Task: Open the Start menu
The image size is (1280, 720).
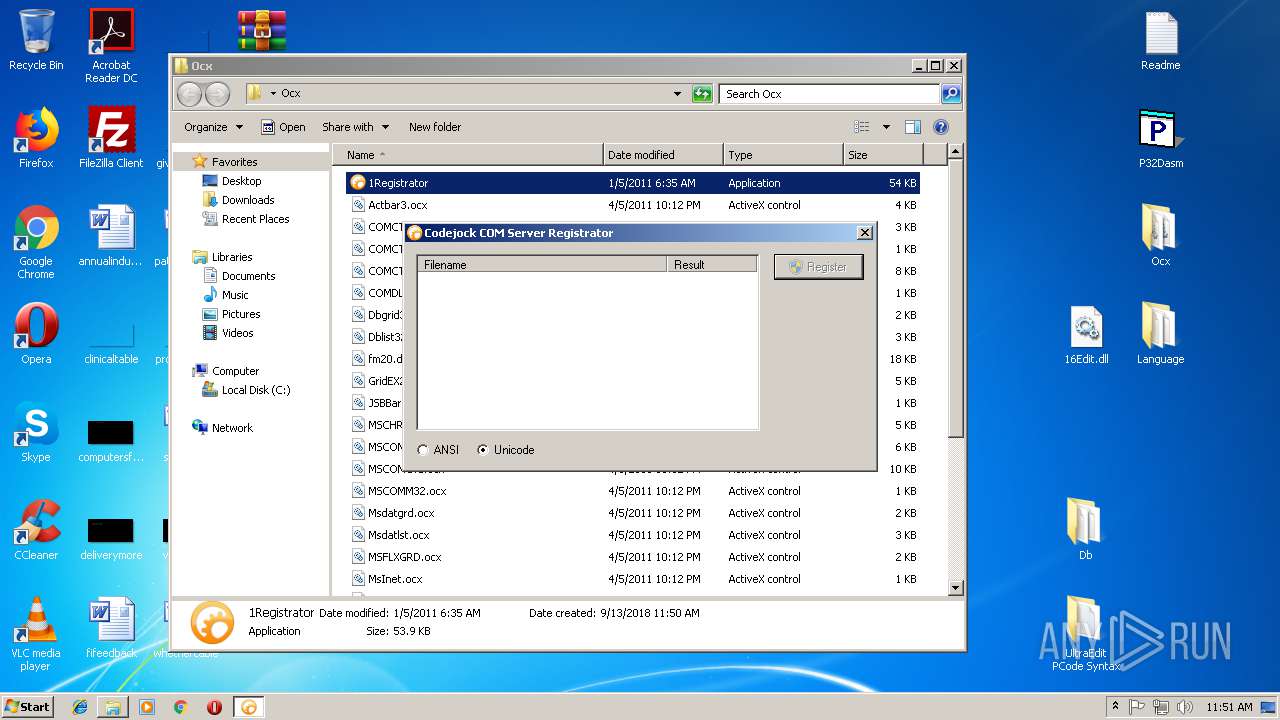Action: 27,706
